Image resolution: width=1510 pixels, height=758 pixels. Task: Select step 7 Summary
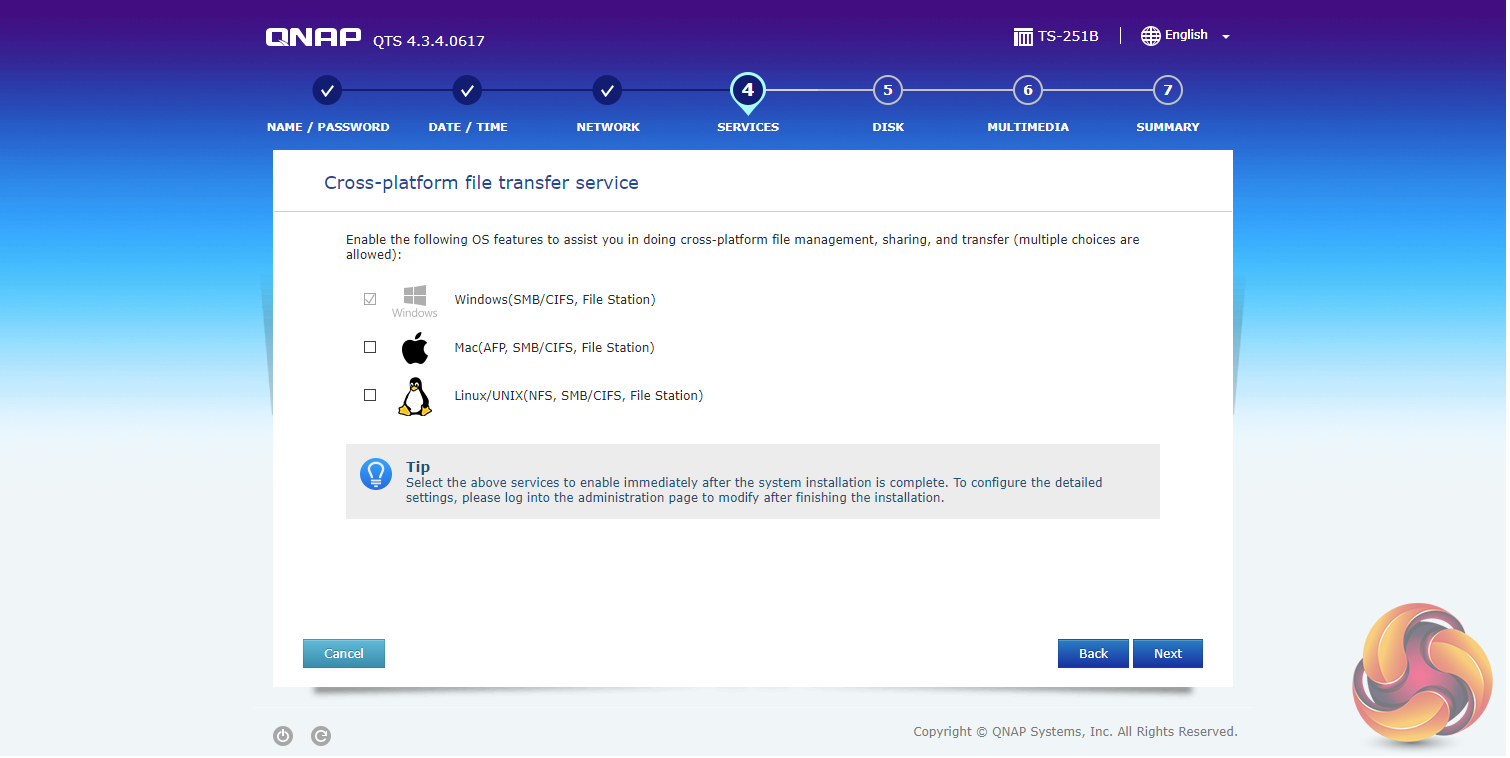pos(1167,91)
